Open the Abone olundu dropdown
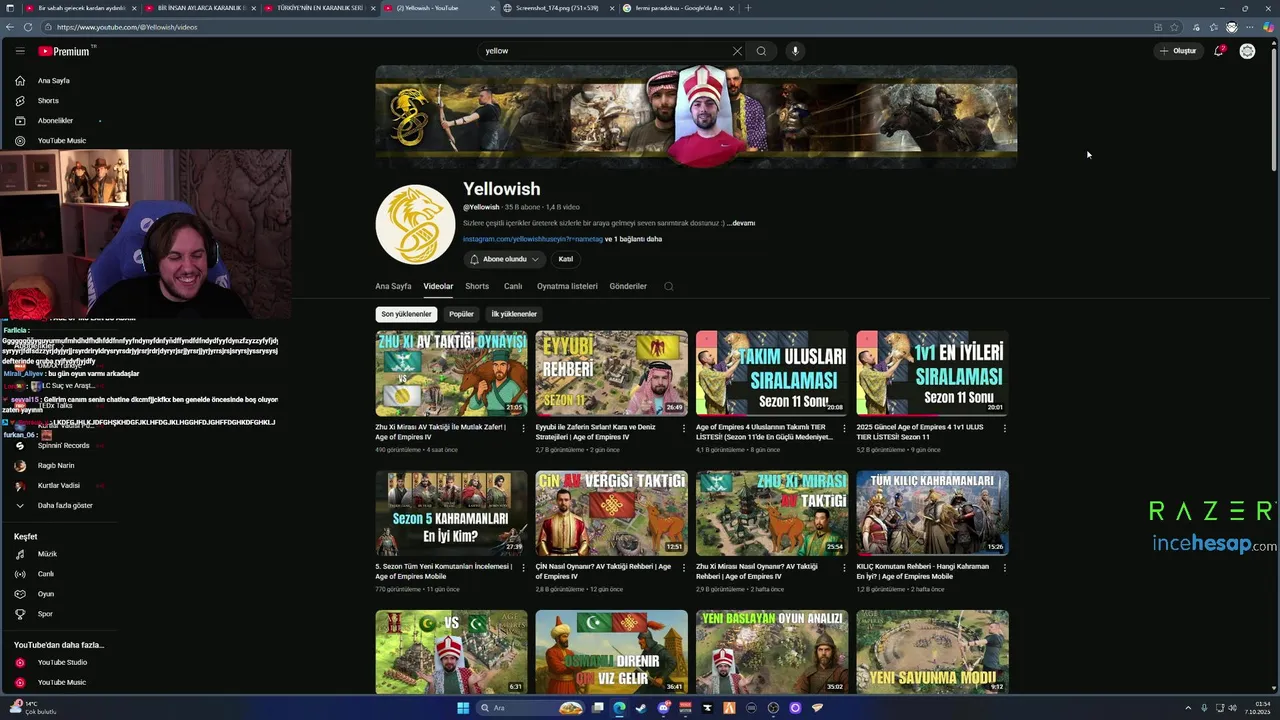This screenshot has width=1280, height=720. 505,259
